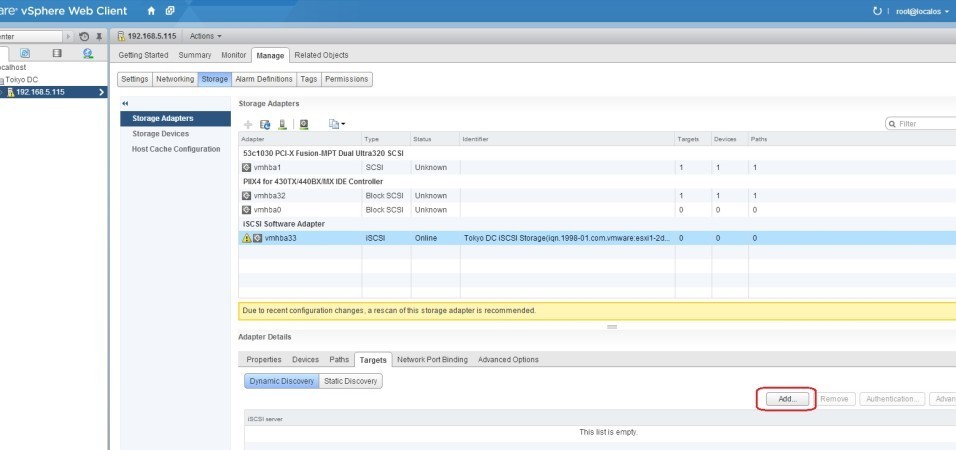Rescan the selected storage adapter icon
Image resolution: width=956 pixels, height=450 pixels.
click(304, 124)
